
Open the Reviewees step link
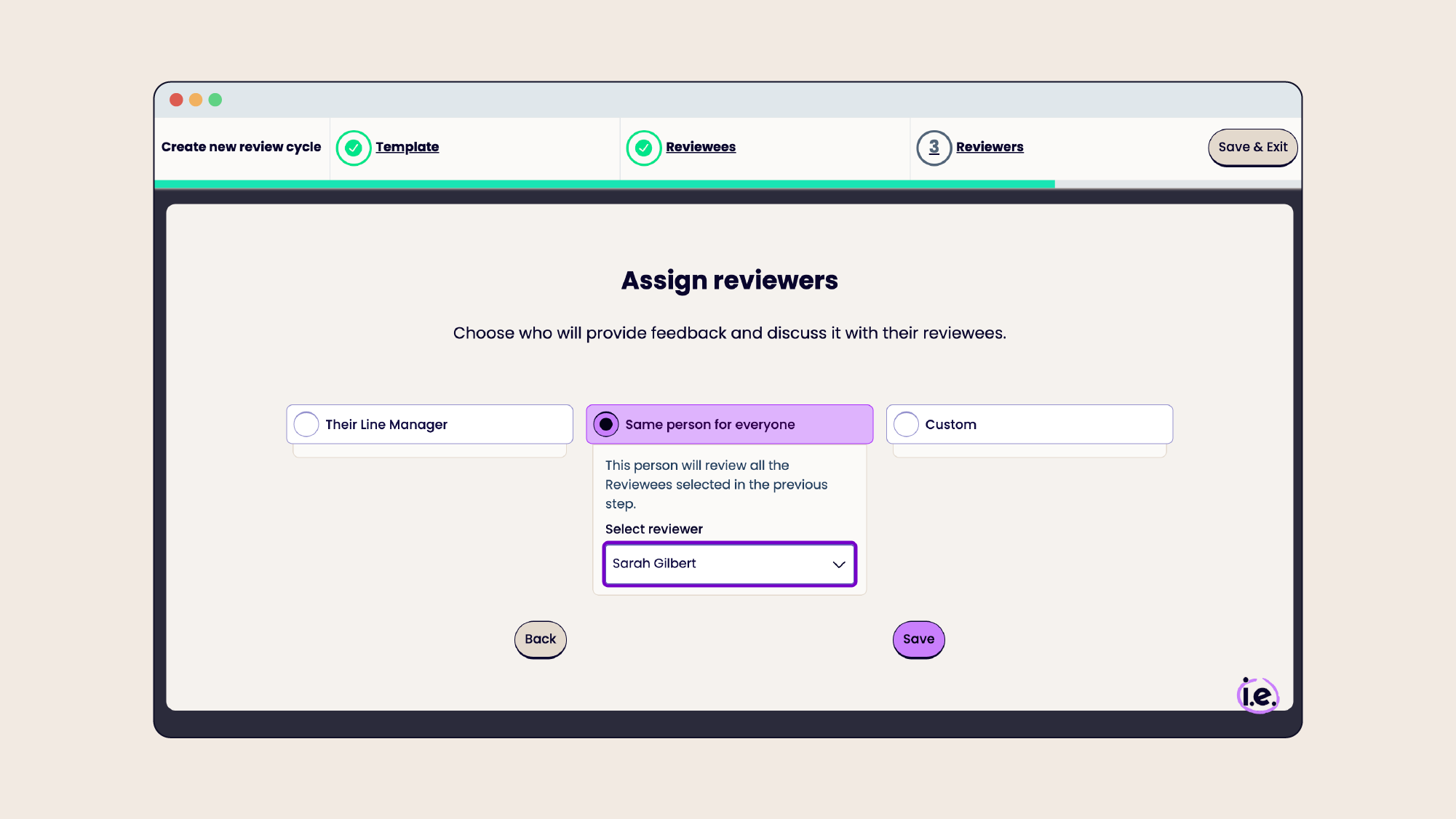pyautogui.click(x=701, y=146)
